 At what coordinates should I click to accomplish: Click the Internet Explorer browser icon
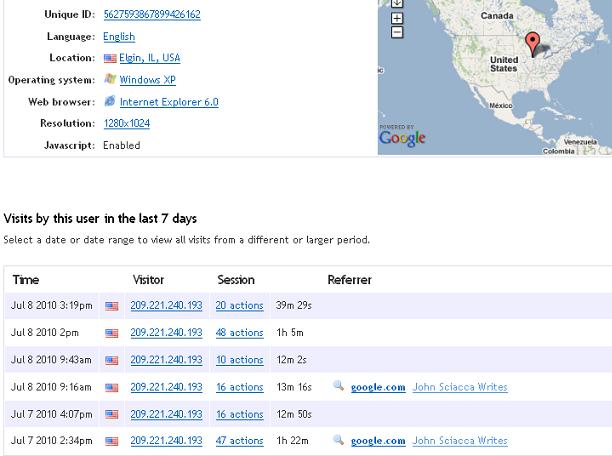click(x=110, y=101)
